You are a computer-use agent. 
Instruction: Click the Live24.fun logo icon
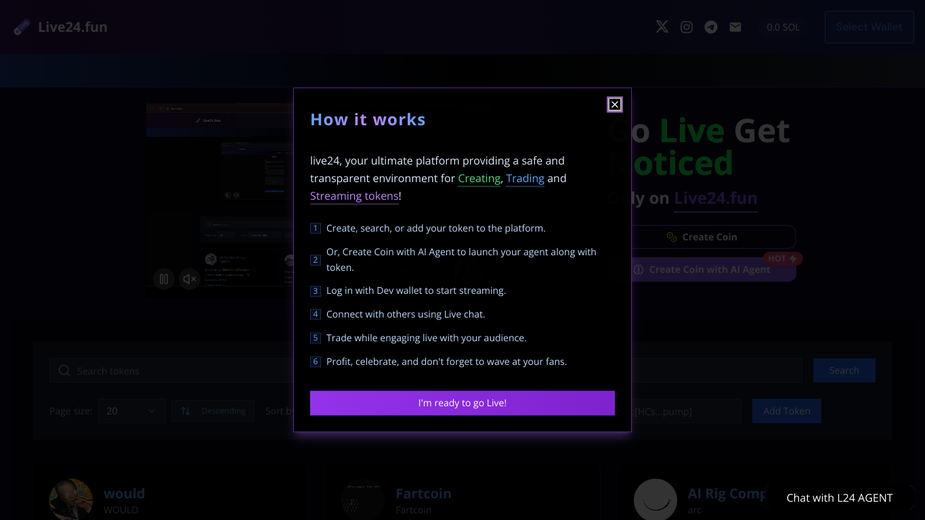[22, 27]
